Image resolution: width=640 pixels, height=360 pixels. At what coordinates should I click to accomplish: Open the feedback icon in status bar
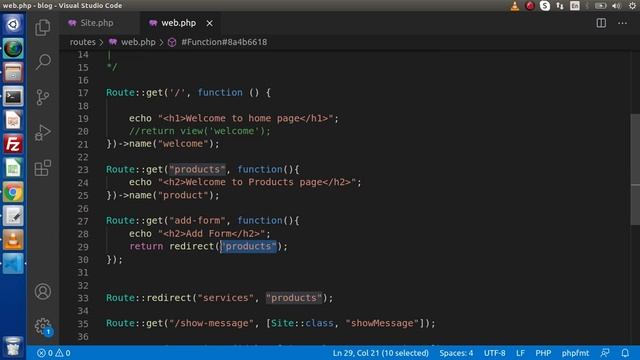[605, 353]
